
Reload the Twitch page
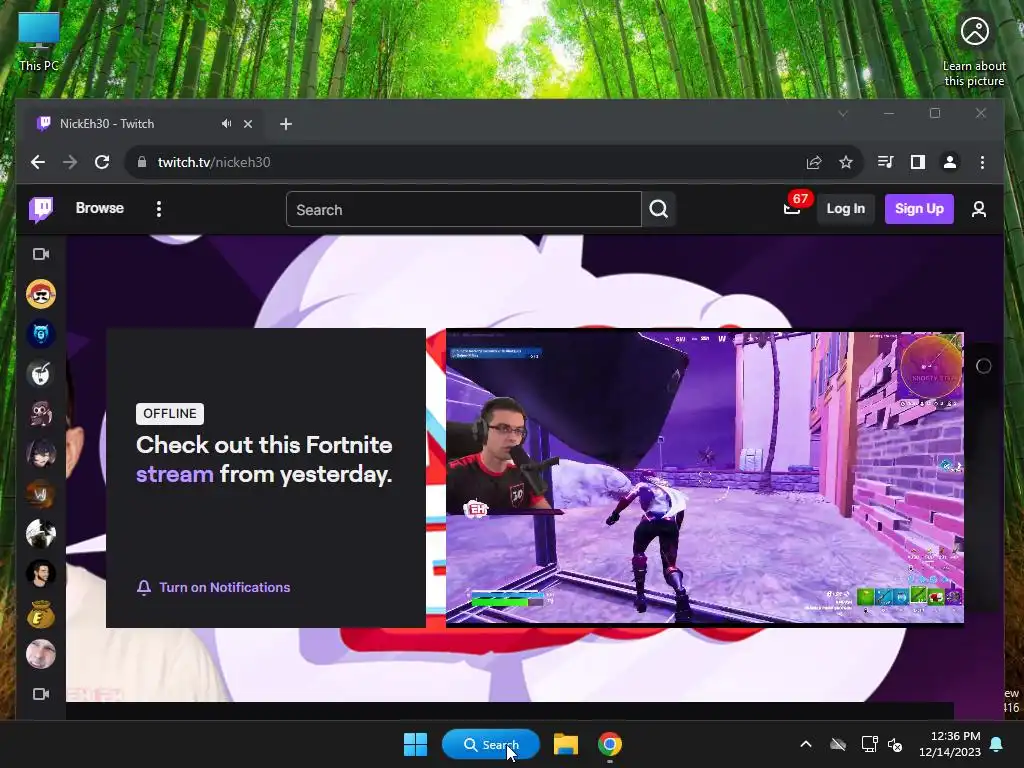click(x=102, y=162)
